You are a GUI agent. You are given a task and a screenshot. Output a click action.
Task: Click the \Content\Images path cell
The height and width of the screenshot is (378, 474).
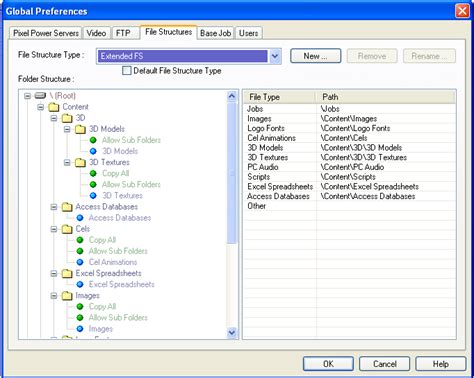(348, 119)
